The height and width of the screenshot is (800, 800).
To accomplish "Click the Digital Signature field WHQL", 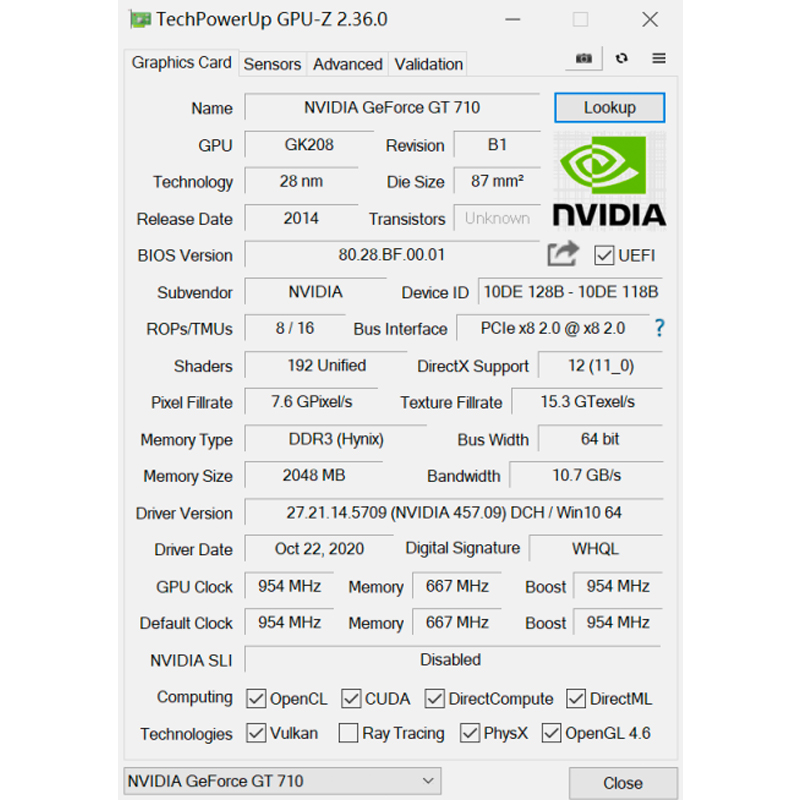I will [596, 548].
